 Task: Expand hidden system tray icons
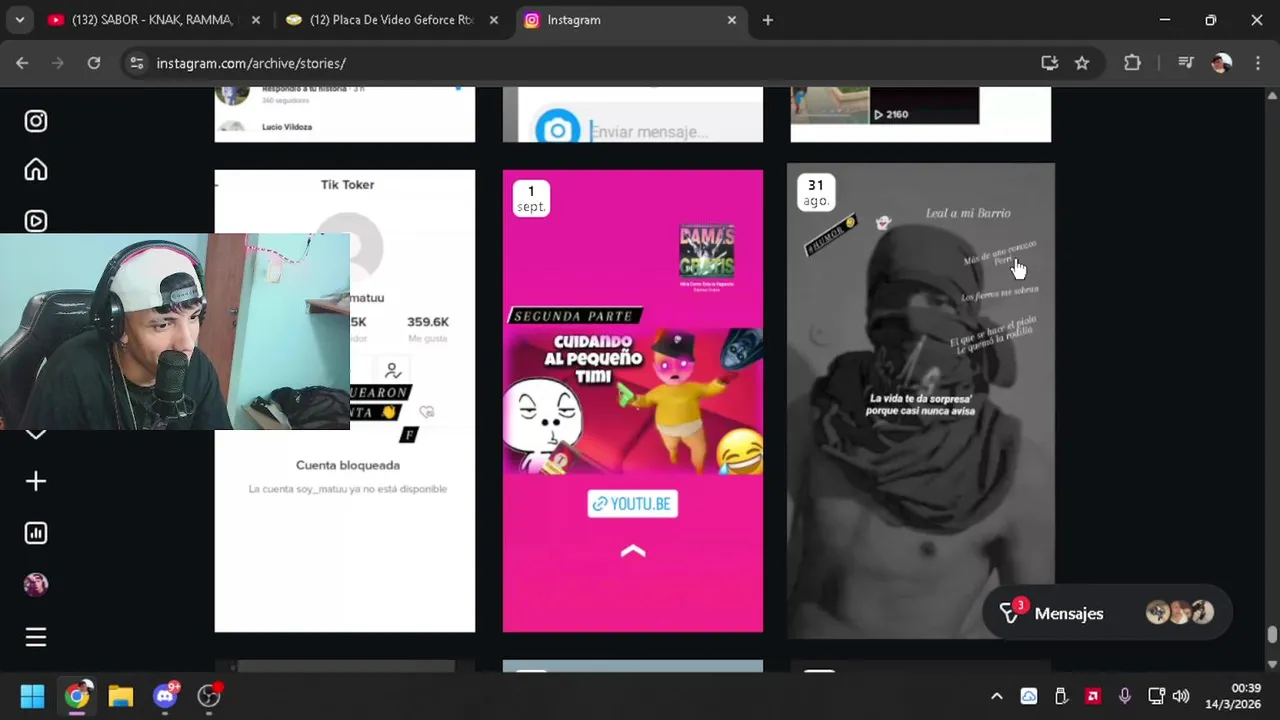pos(996,696)
